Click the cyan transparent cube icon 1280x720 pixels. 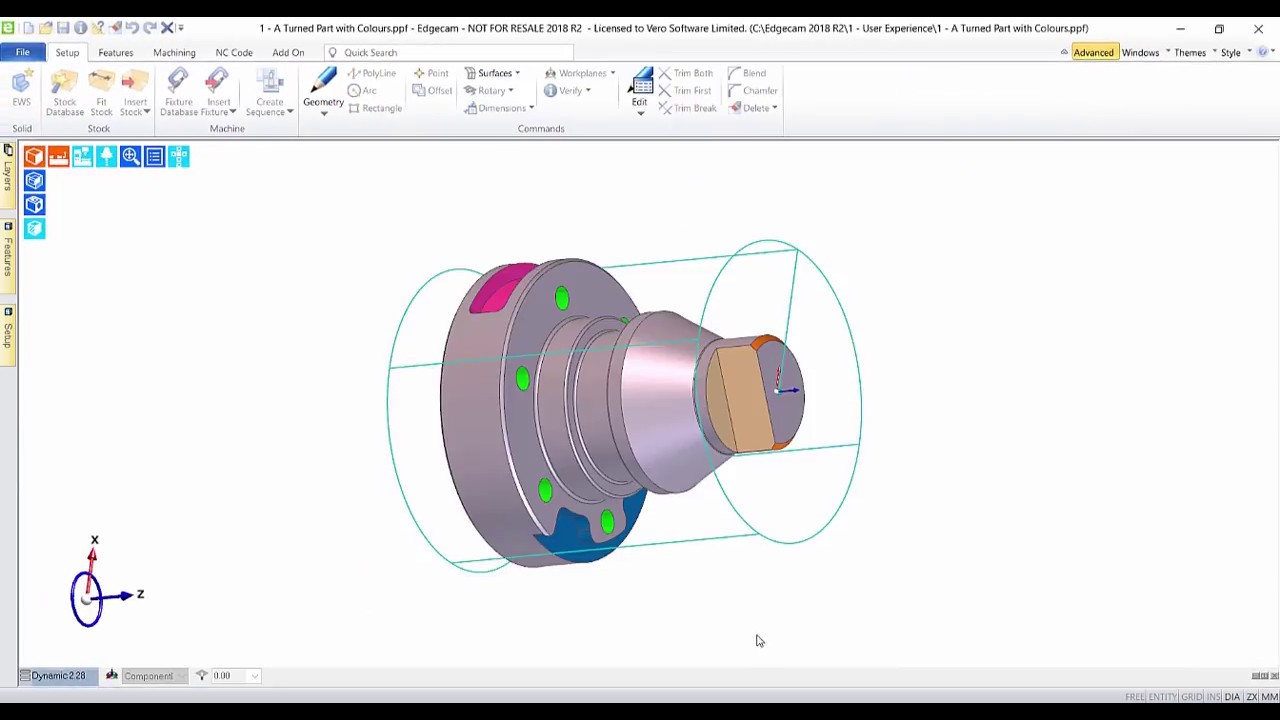pyautogui.click(x=35, y=228)
